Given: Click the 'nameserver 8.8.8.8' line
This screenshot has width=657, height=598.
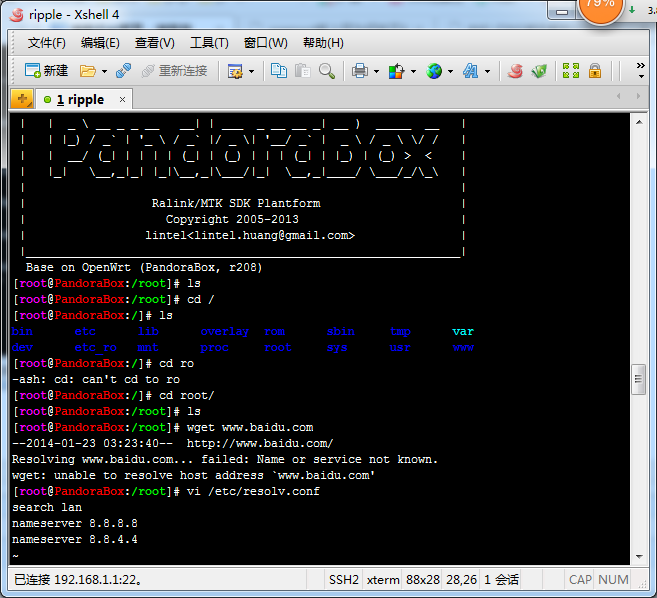Looking at the screenshot, I should coord(75,524).
